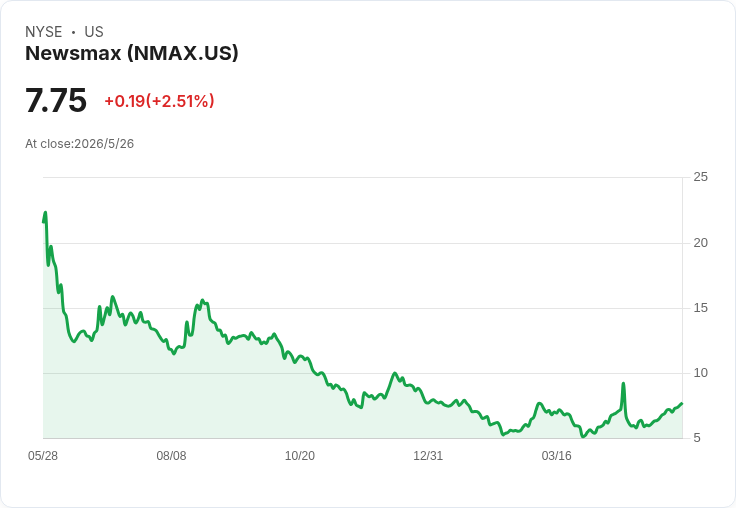Click the 10/20 date axis label

tap(300, 456)
